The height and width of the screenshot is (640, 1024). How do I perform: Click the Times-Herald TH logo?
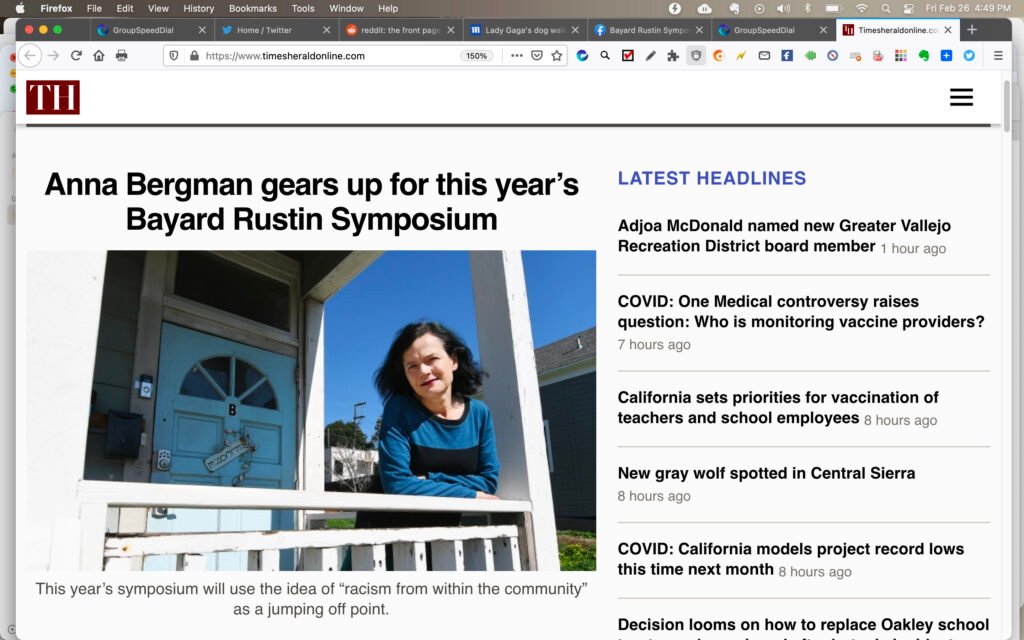[x=53, y=97]
